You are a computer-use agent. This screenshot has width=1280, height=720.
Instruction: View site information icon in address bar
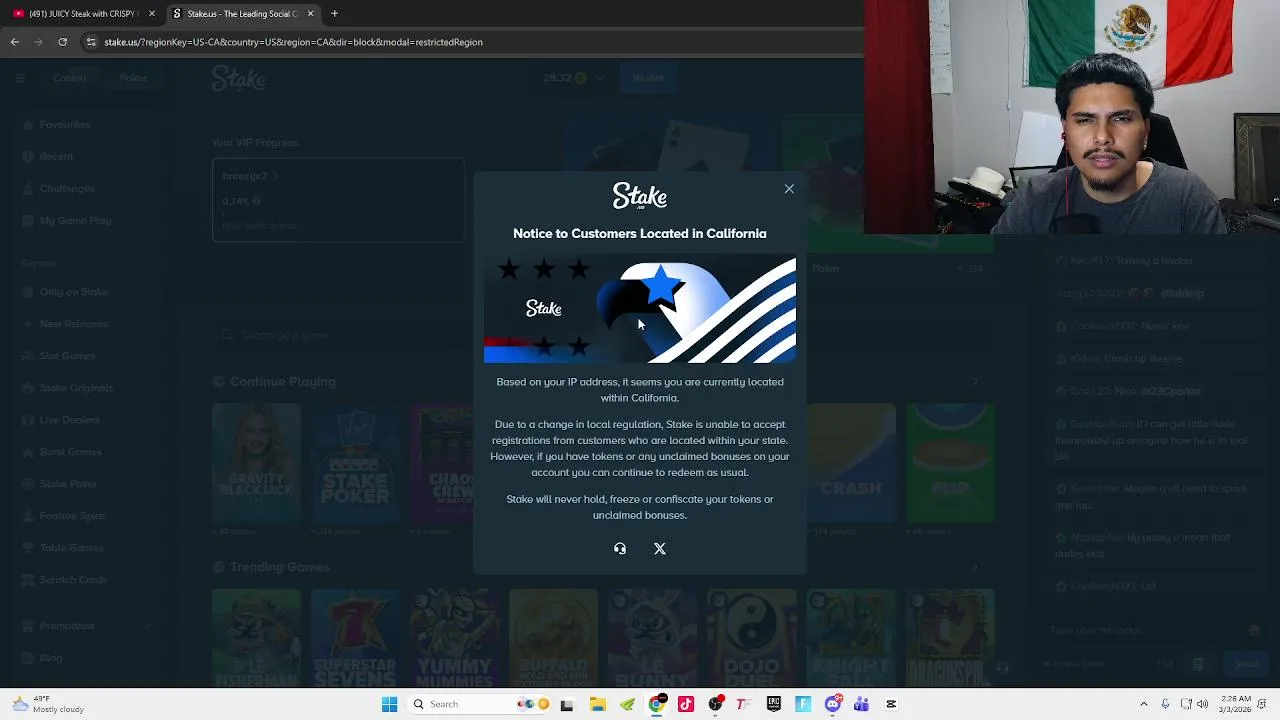[91, 42]
